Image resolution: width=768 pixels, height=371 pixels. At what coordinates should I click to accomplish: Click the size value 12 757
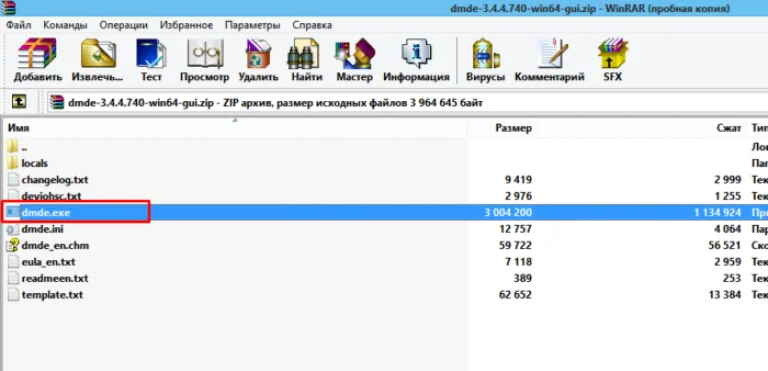coord(515,229)
